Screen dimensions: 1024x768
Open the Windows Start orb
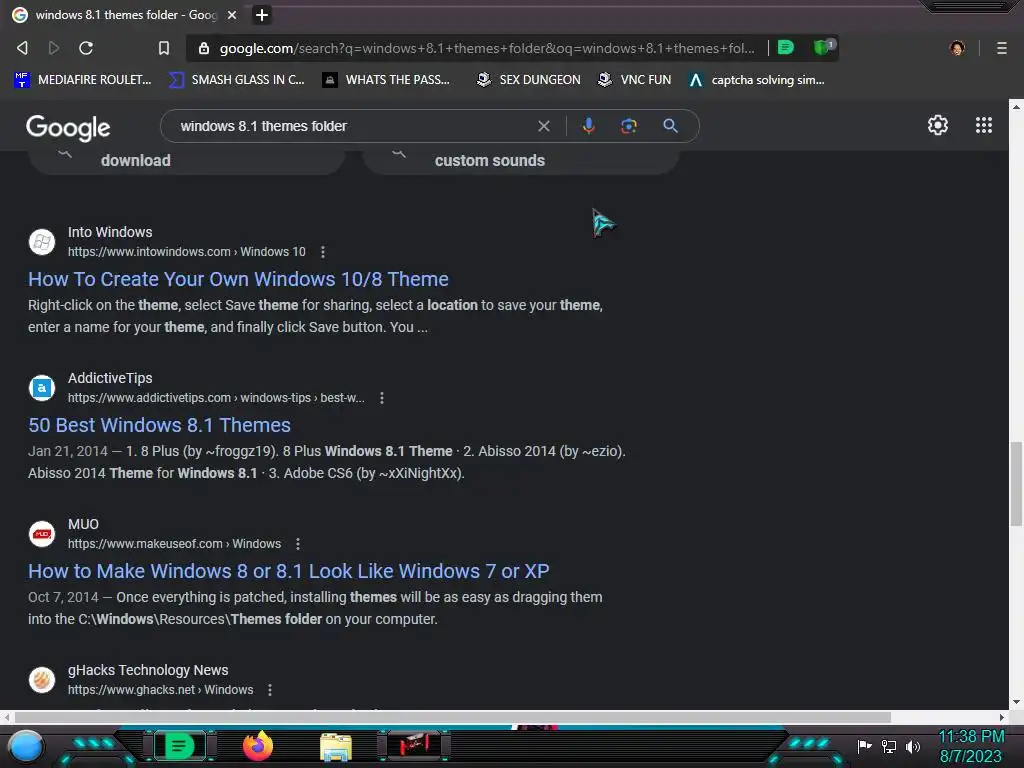click(26, 746)
